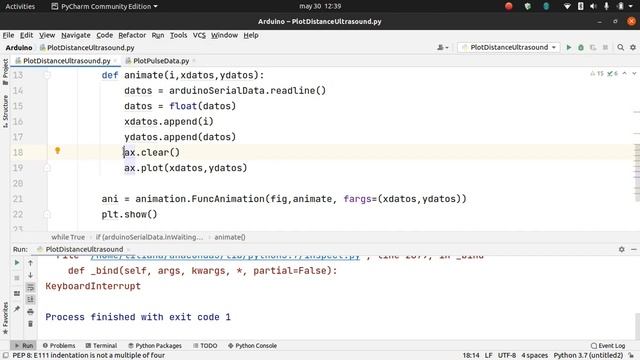Restore layout icon in Run panel
Viewport: 640px width, 360px height.
point(17,293)
